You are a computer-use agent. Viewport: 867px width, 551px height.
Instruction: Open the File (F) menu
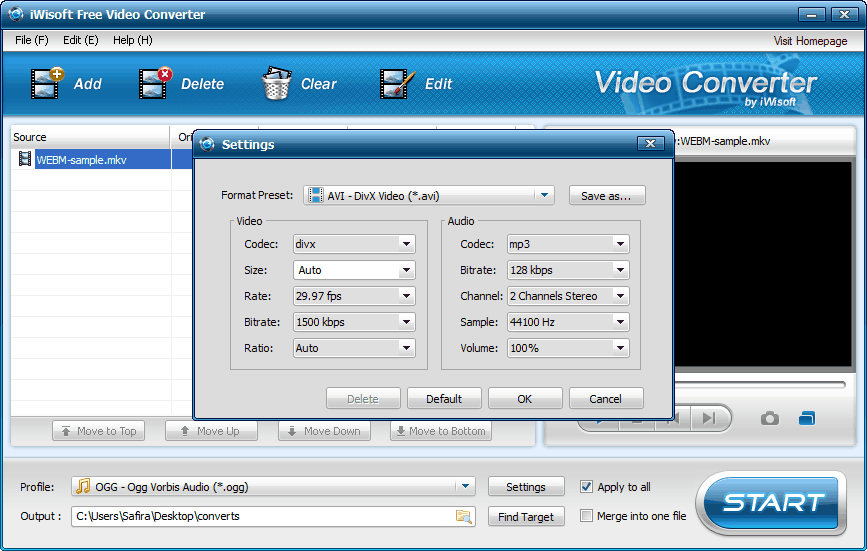(32, 40)
